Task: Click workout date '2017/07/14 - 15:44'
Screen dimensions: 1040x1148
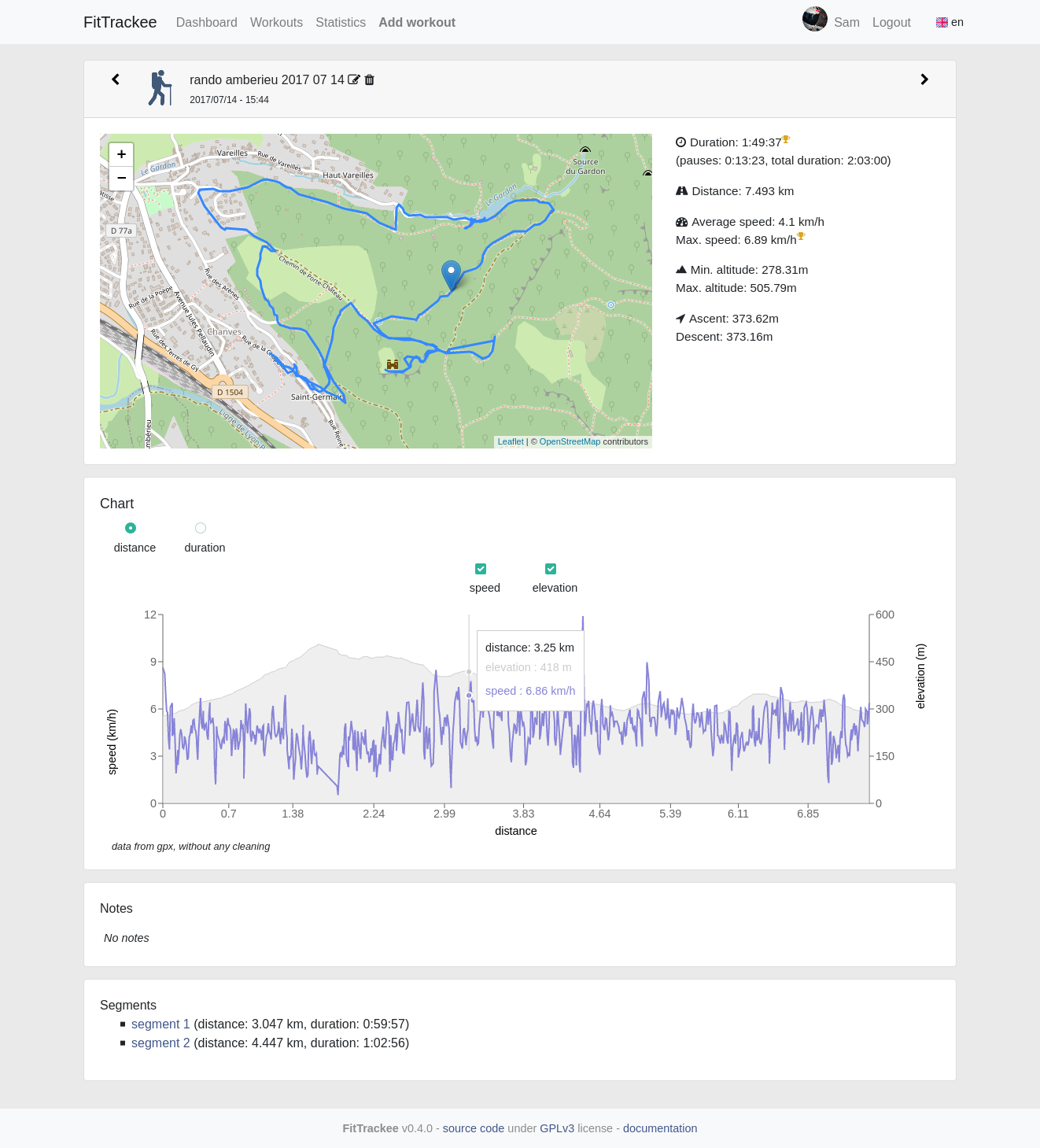Action: tap(229, 100)
